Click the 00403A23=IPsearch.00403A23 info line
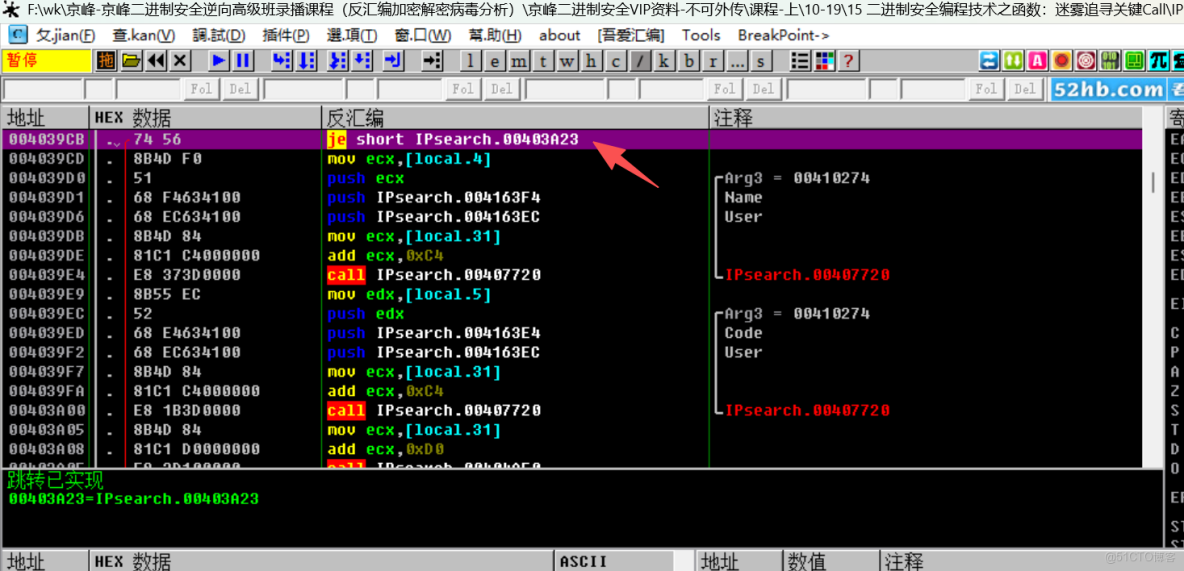Viewport: 1184px width, 571px height. [x=134, y=498]
